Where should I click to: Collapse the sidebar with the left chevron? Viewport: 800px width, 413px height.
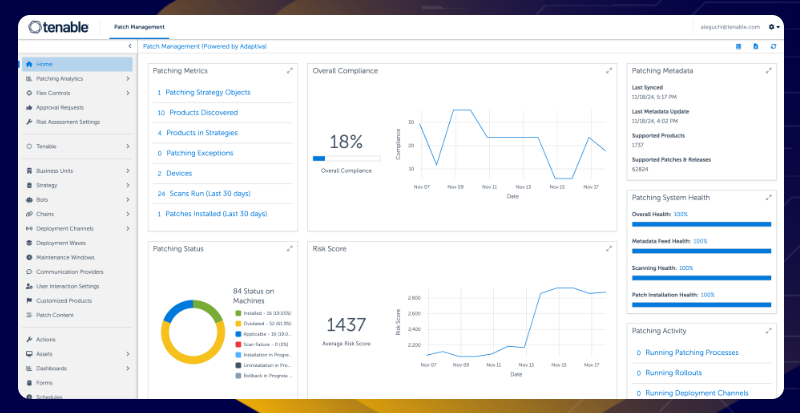coord(128,46)
